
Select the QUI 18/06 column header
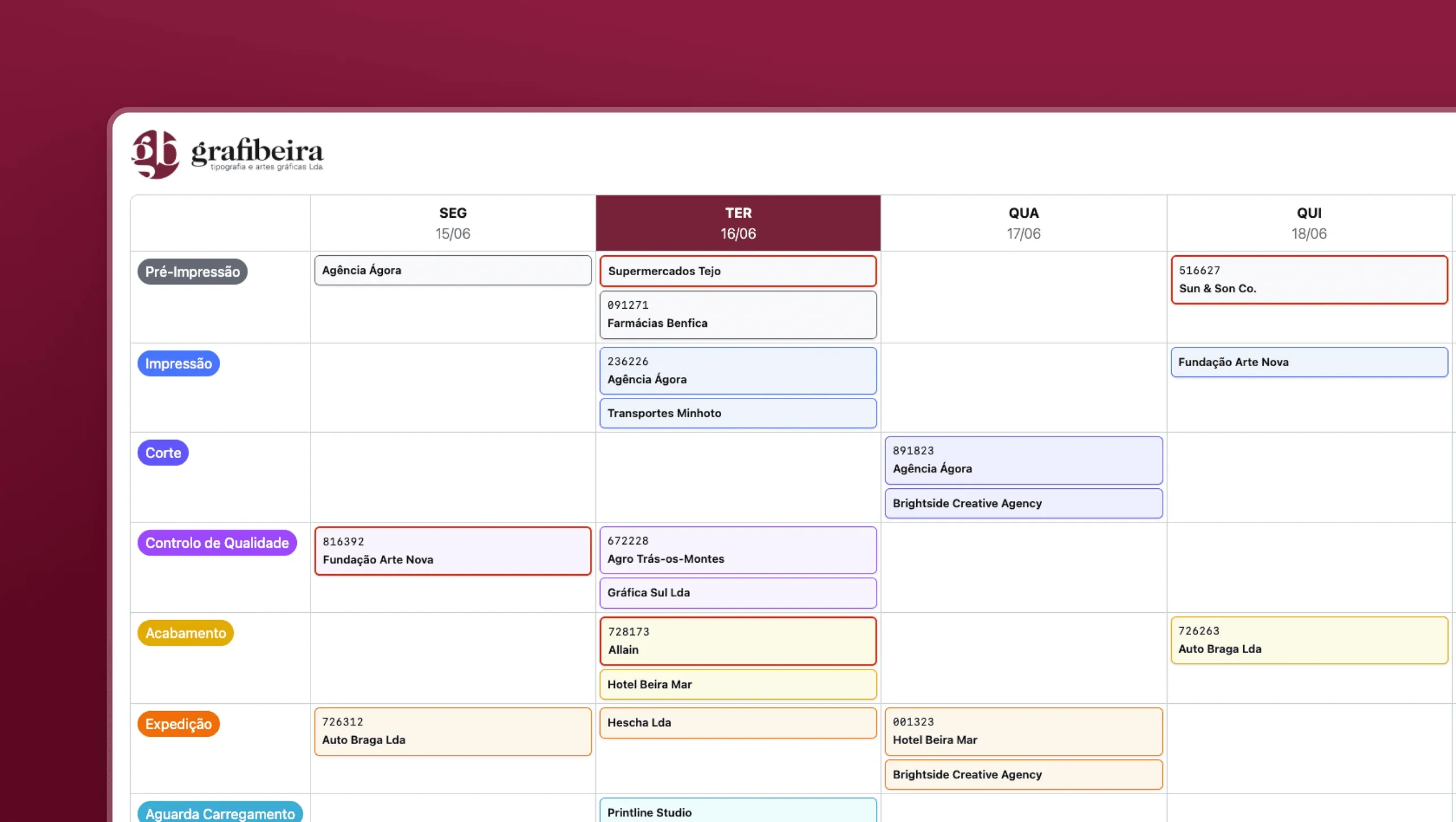[1309, 223]
